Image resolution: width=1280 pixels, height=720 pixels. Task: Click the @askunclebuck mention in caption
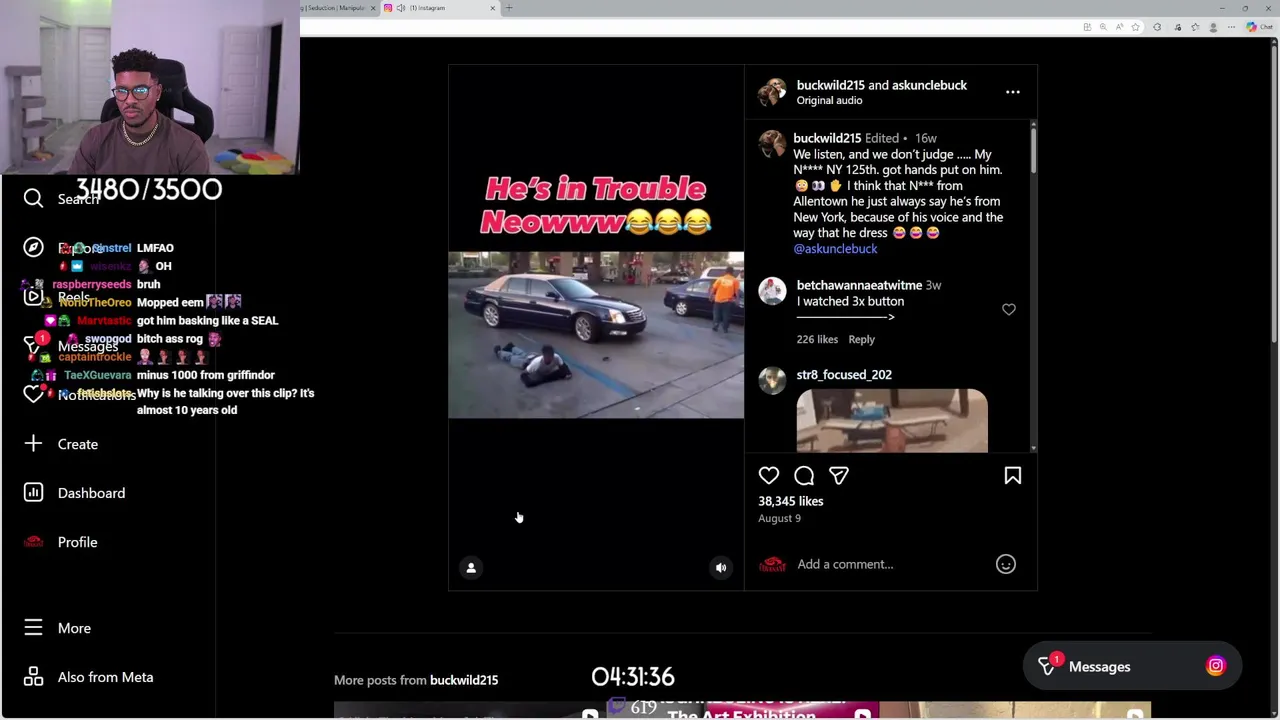click(835, 249)
